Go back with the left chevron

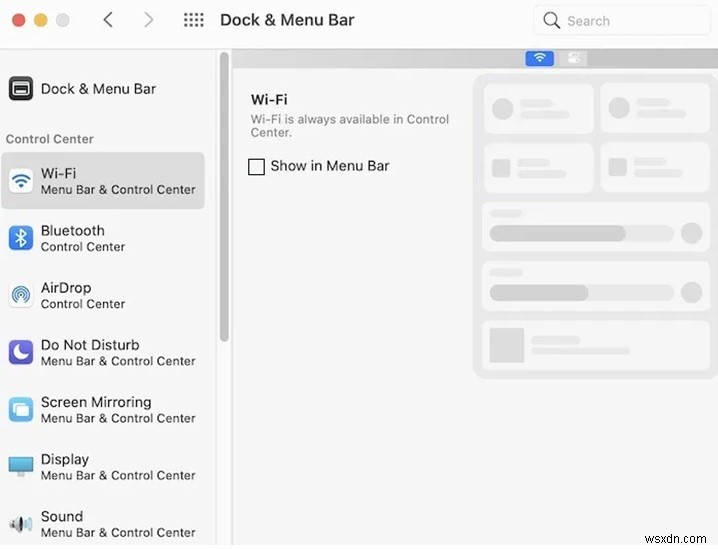pos(108,20)
